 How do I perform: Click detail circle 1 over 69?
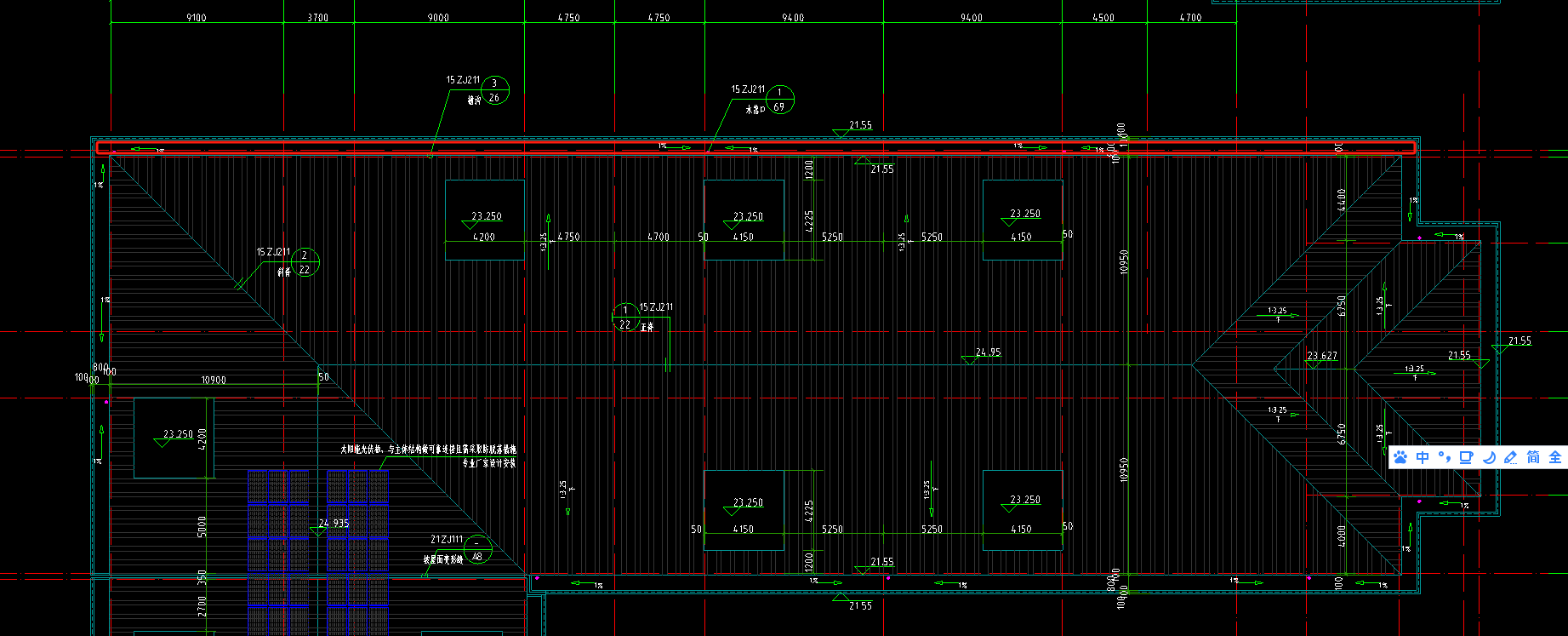tap(779, 100)
